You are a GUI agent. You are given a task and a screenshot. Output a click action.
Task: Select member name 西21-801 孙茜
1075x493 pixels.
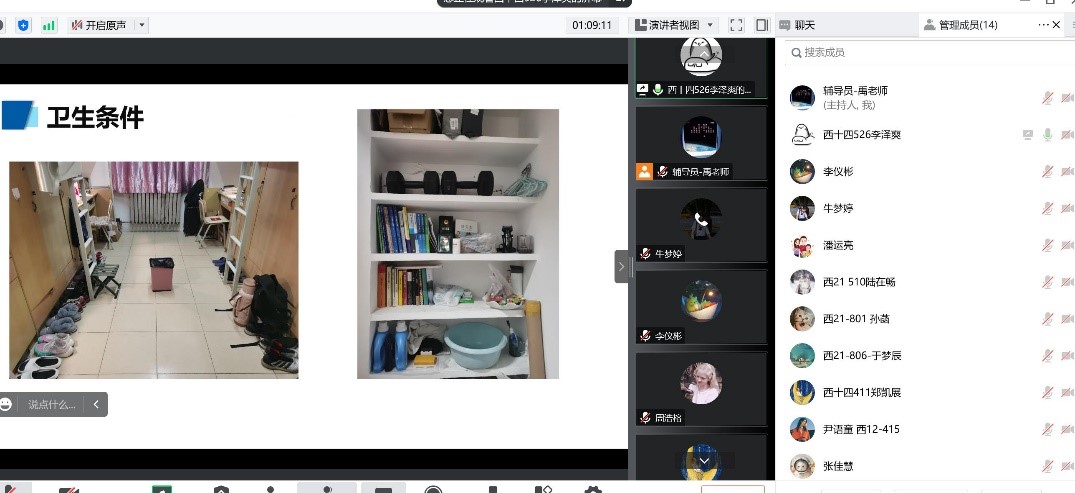tap(856, 319)
